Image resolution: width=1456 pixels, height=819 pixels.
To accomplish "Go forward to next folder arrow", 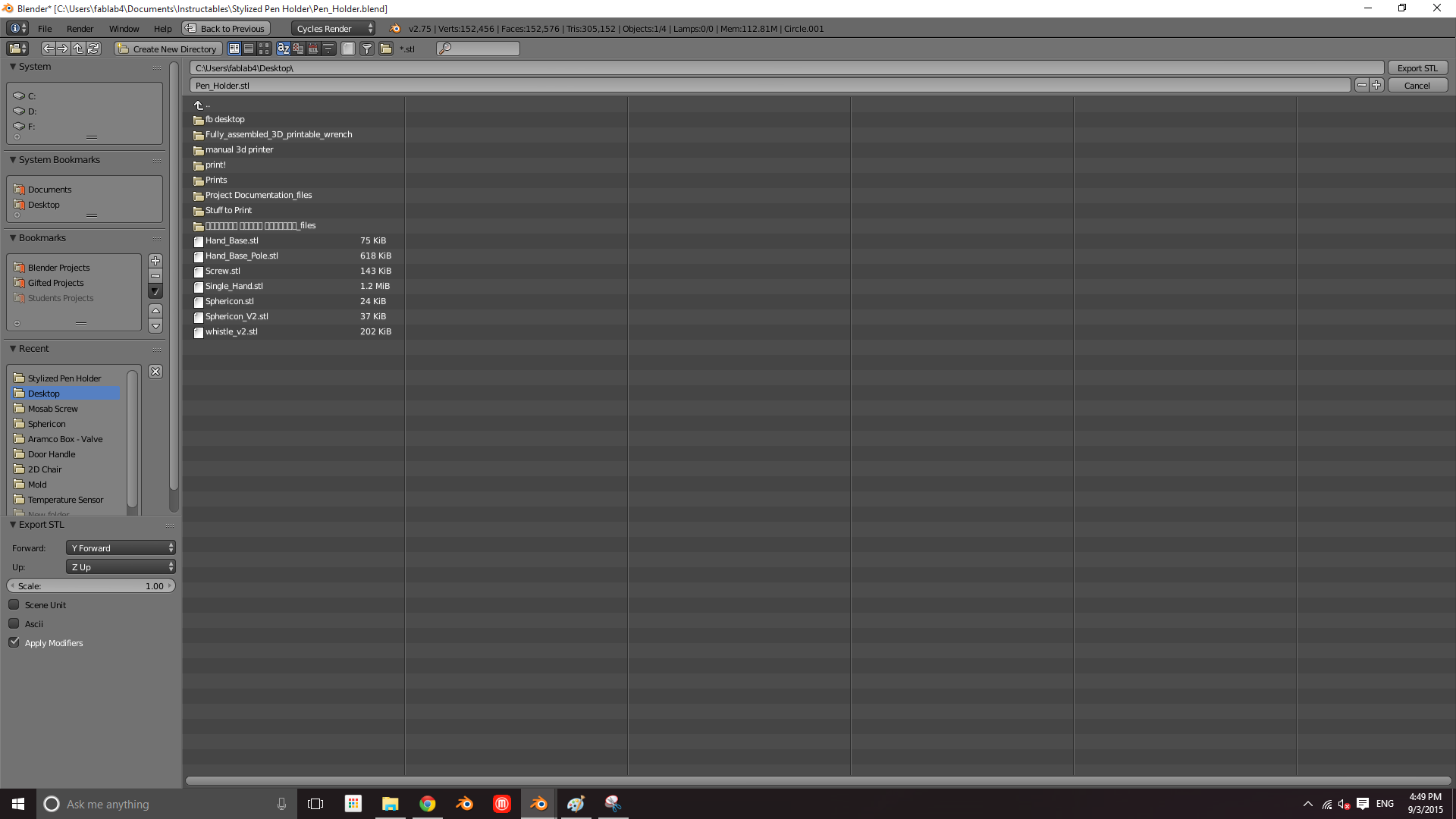I will point(63,49).
